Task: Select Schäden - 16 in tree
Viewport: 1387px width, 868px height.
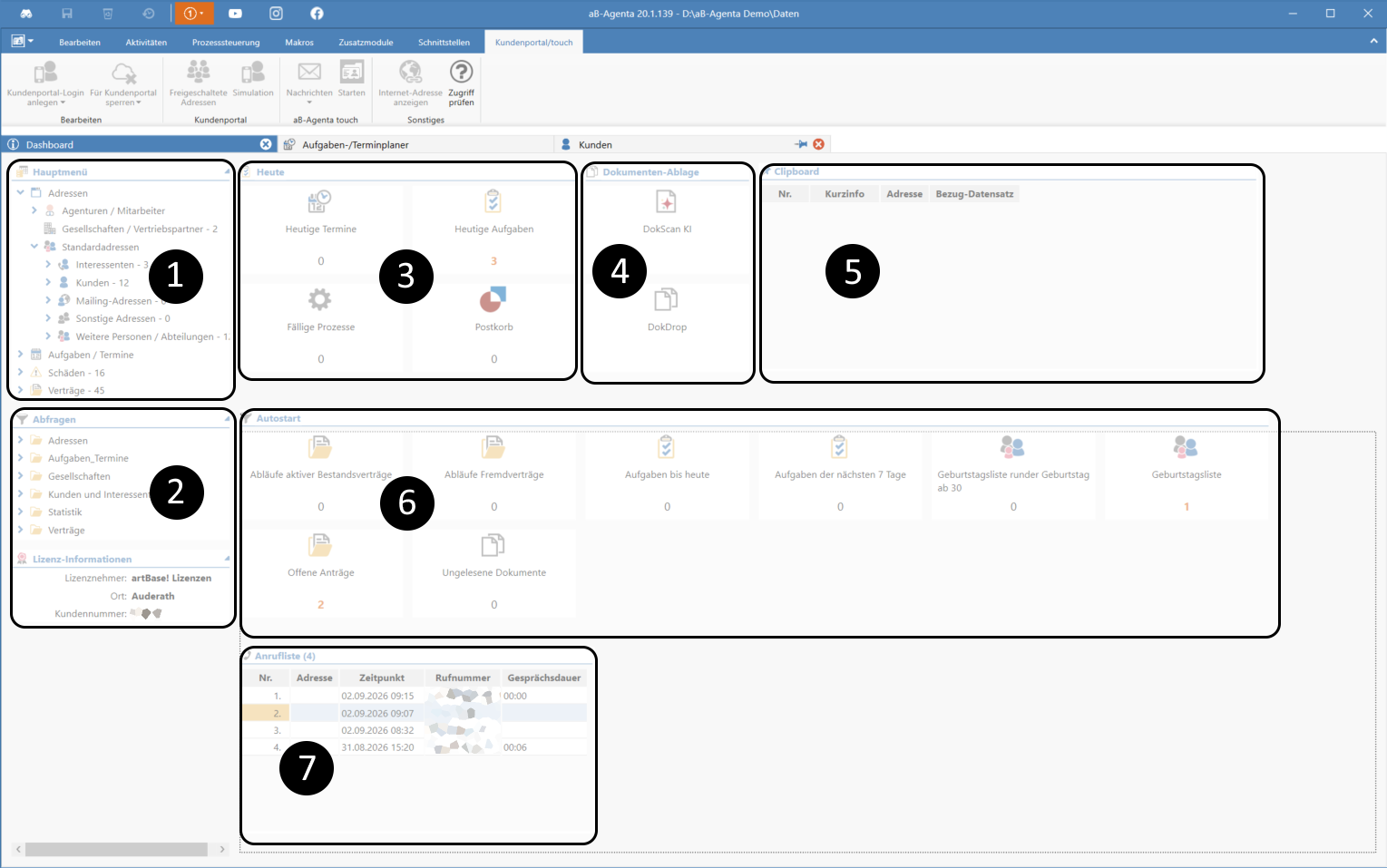Action: 76,373
